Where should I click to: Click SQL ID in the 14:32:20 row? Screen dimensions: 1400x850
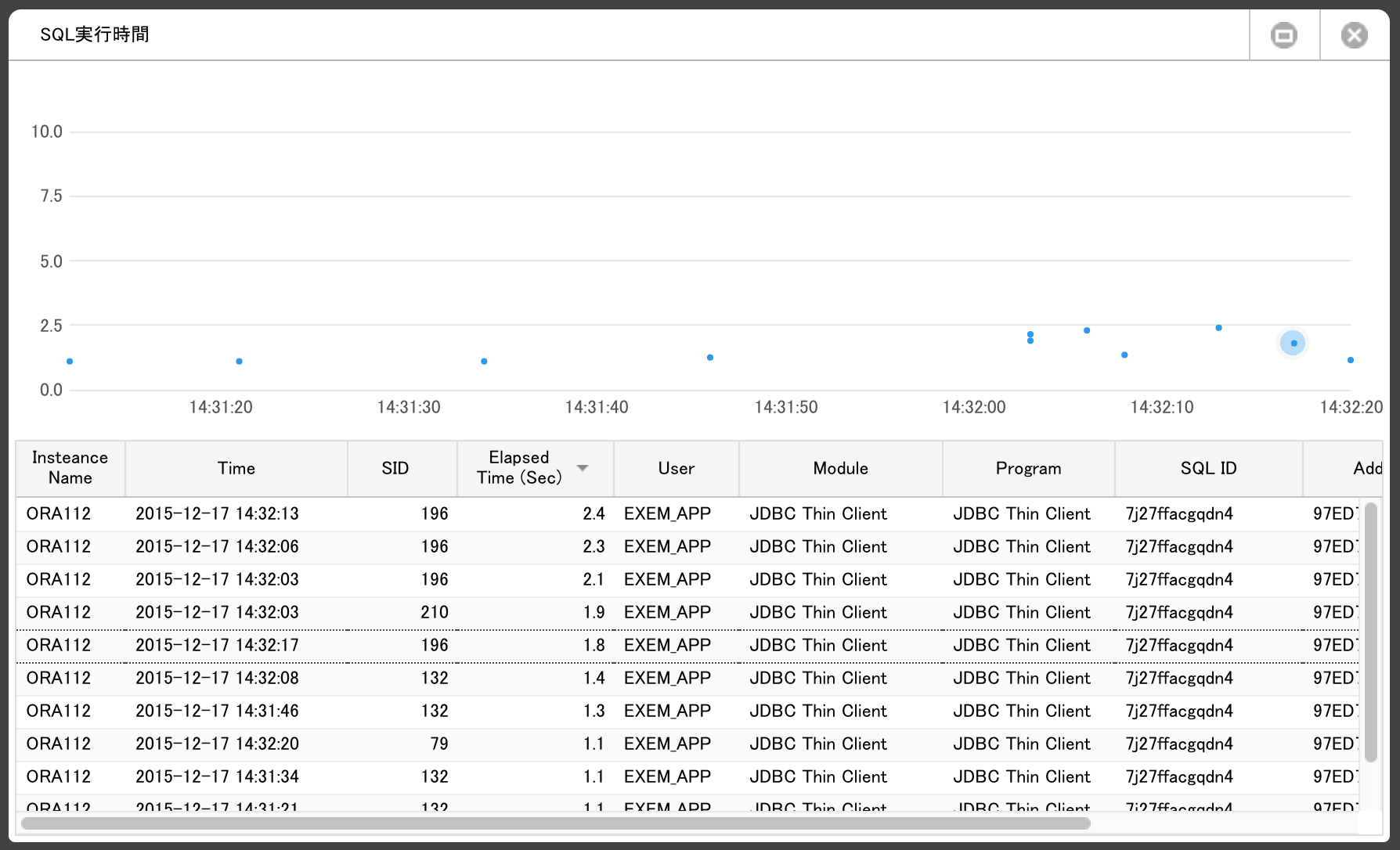(1179, 744)
